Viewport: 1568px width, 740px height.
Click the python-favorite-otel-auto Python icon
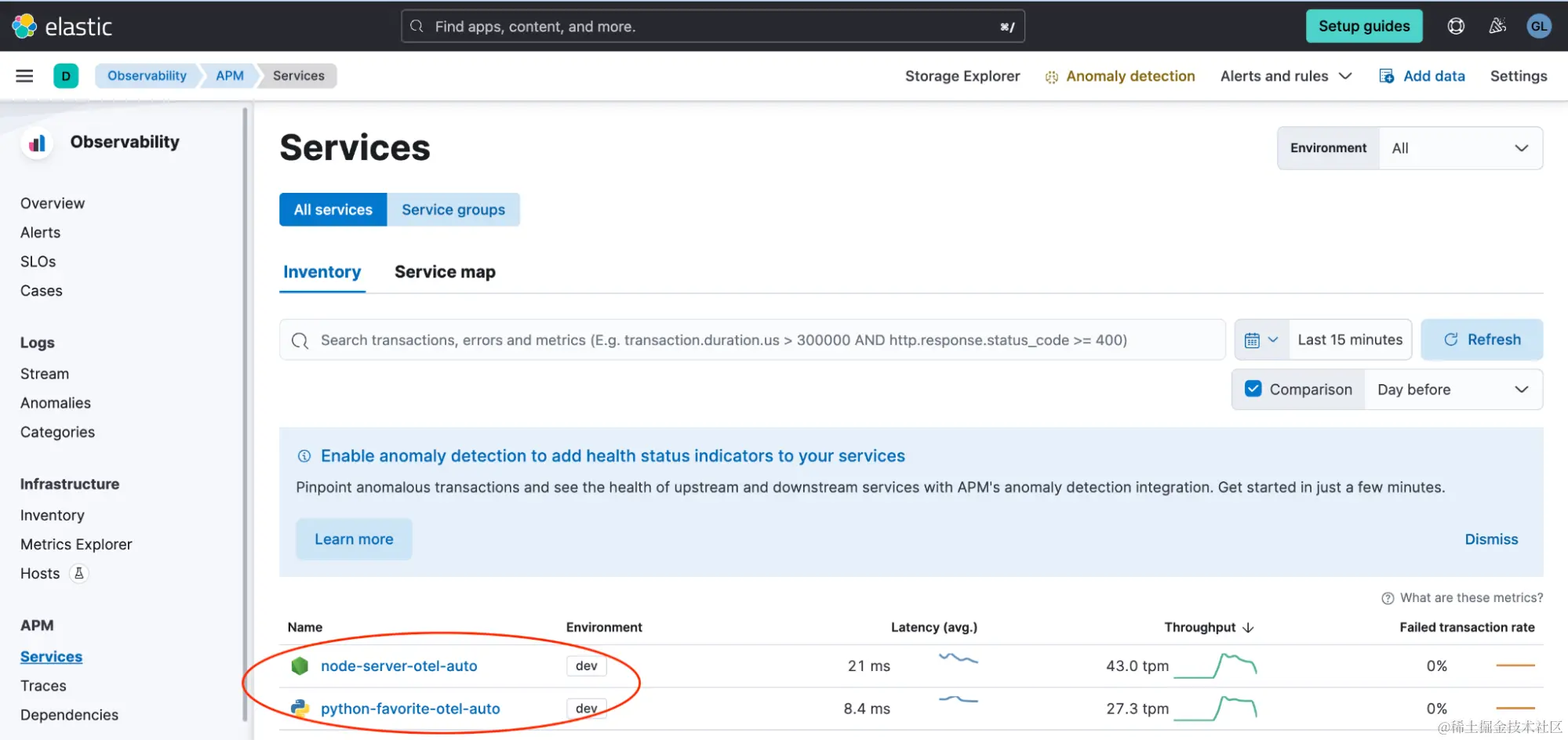tap(300, 709)
